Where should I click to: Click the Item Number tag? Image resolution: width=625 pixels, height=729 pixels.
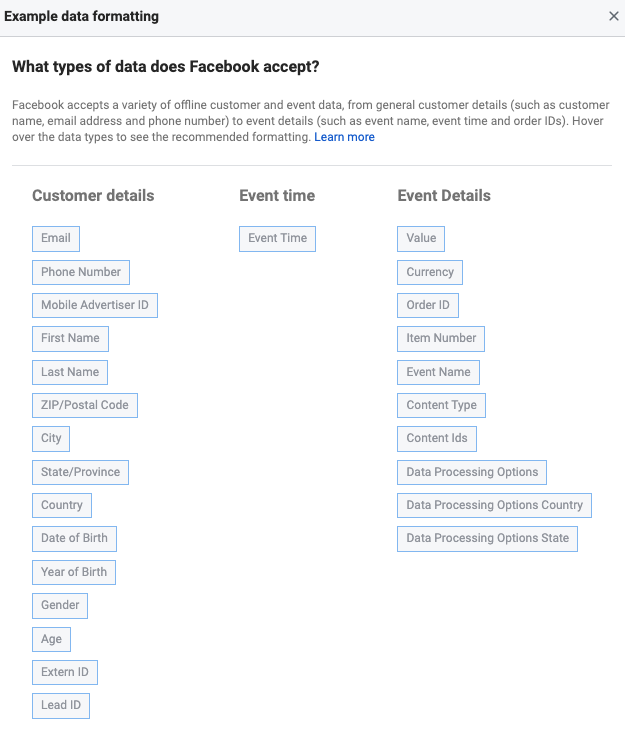pos(441,338)
